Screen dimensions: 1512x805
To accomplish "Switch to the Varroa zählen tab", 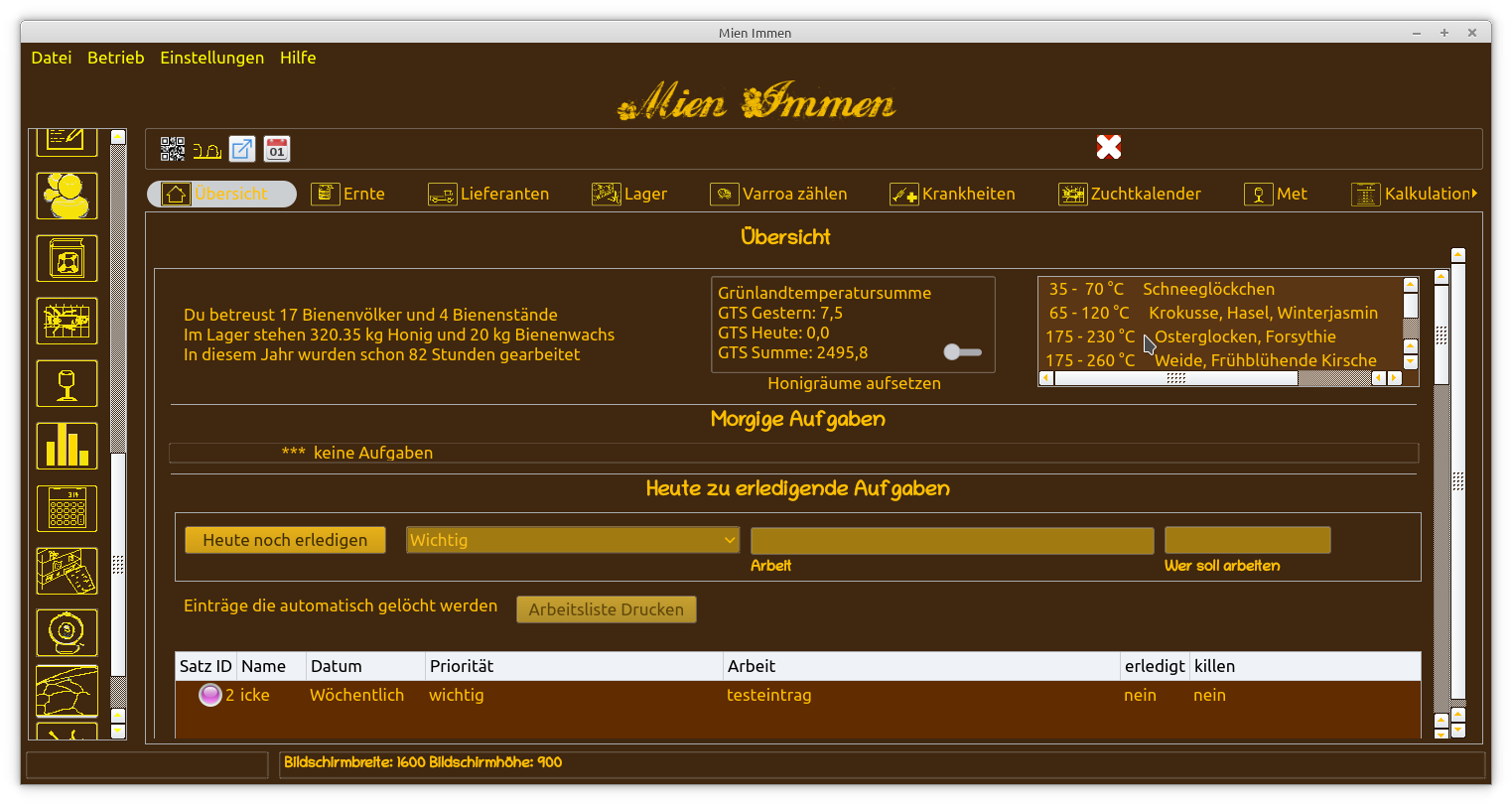I will coord(779,194).
